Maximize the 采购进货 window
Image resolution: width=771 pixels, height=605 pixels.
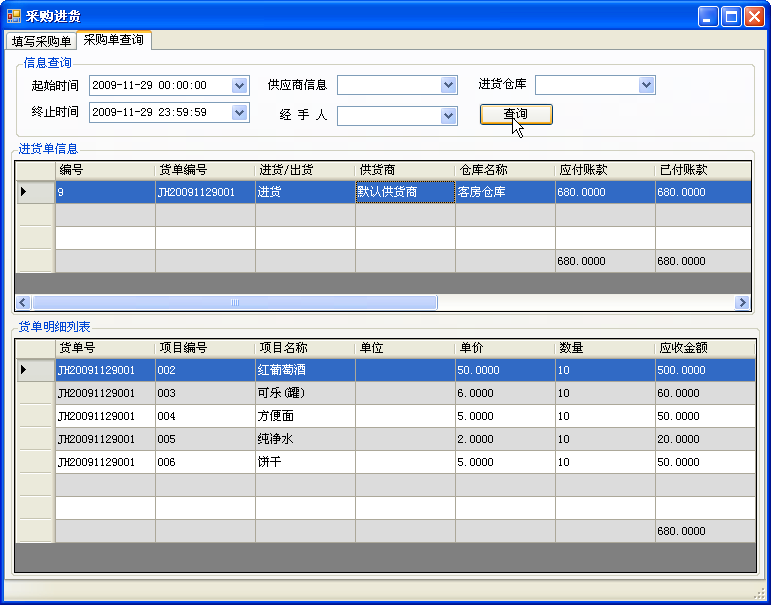tap(731, 16)
